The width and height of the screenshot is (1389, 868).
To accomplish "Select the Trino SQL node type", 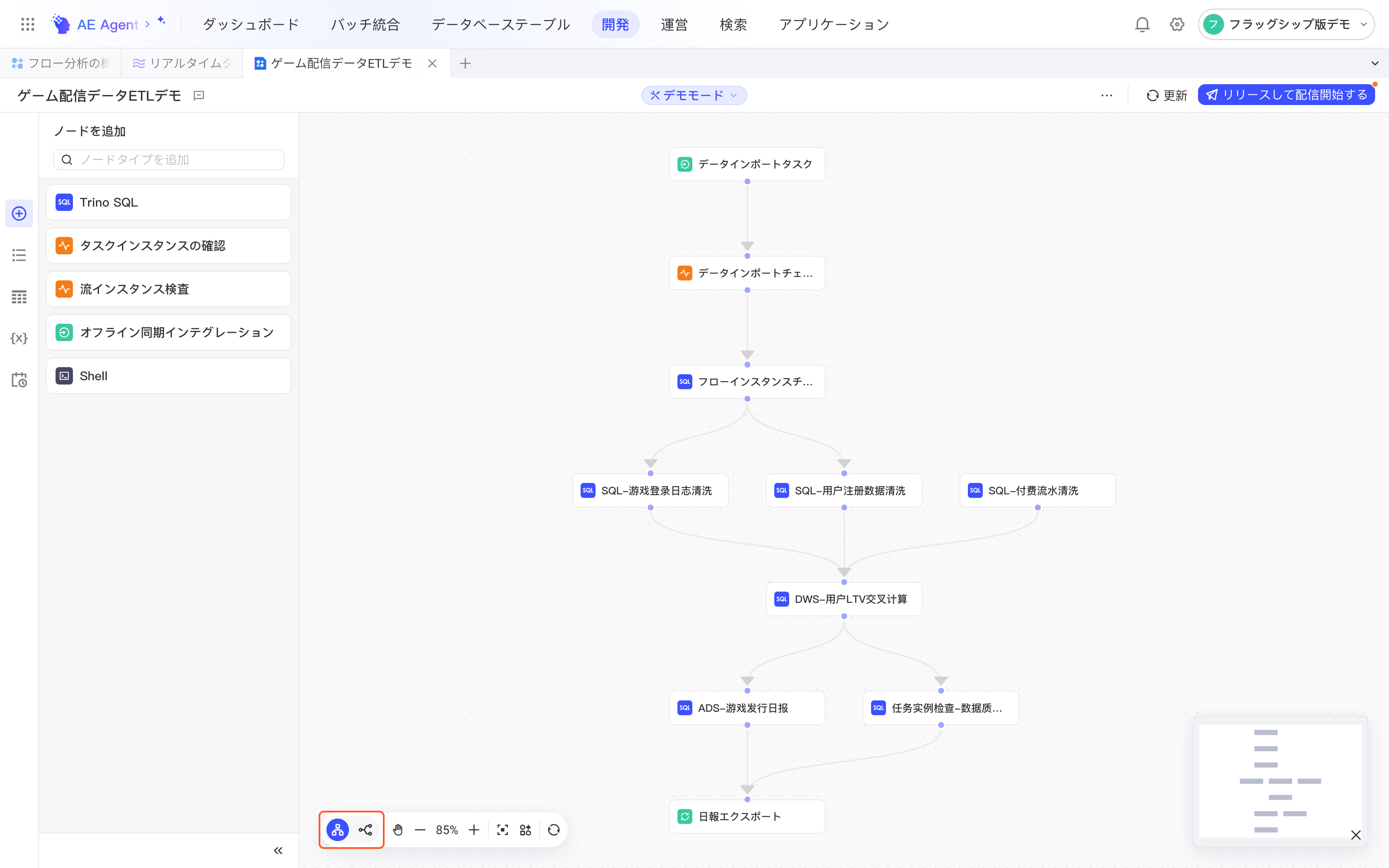I will pos(169,202).
